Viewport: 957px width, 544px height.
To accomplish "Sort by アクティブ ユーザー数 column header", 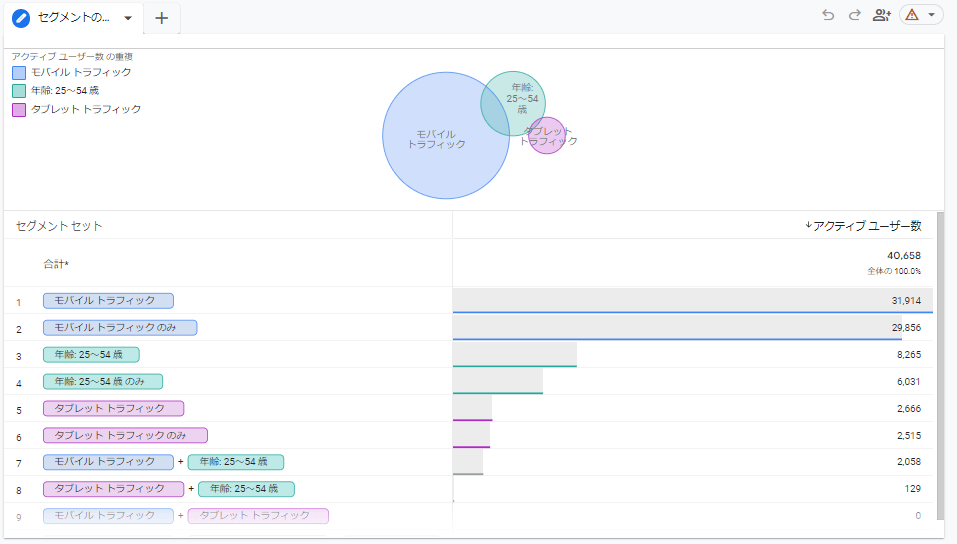I will [x=866, y=226].
